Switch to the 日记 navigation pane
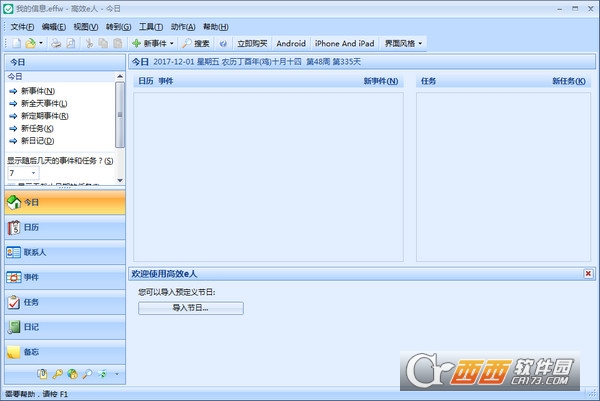 tap(65, 327)
